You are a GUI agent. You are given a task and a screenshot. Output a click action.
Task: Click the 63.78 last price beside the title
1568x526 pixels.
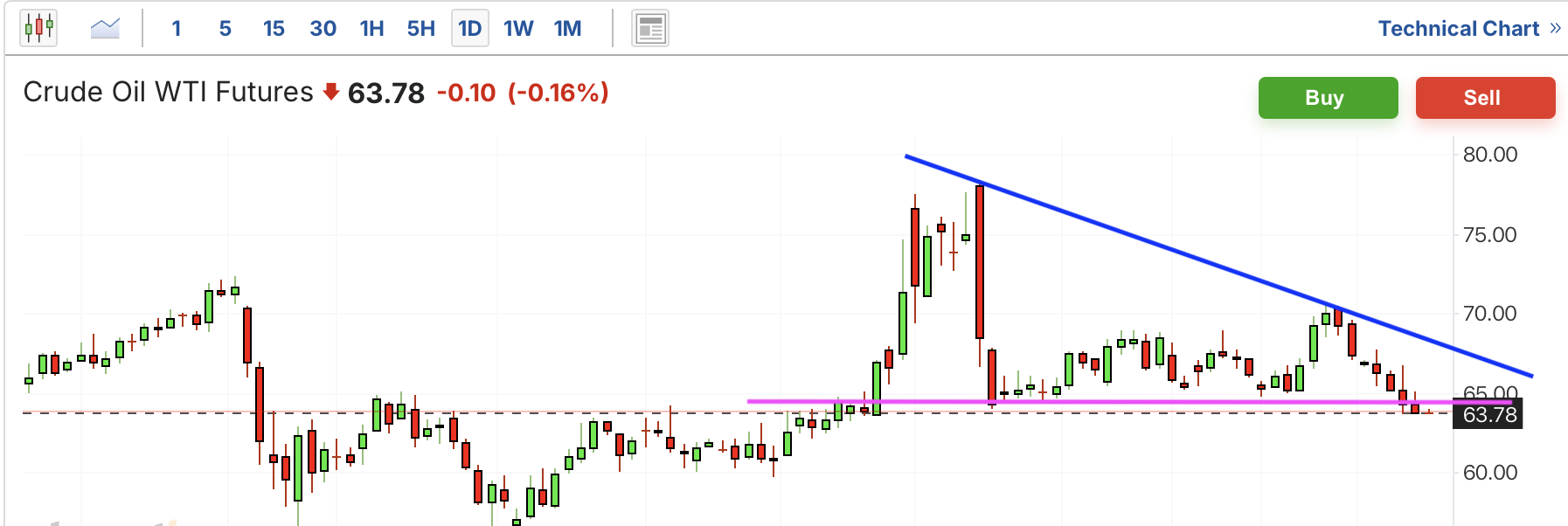[x=386, y=93]
